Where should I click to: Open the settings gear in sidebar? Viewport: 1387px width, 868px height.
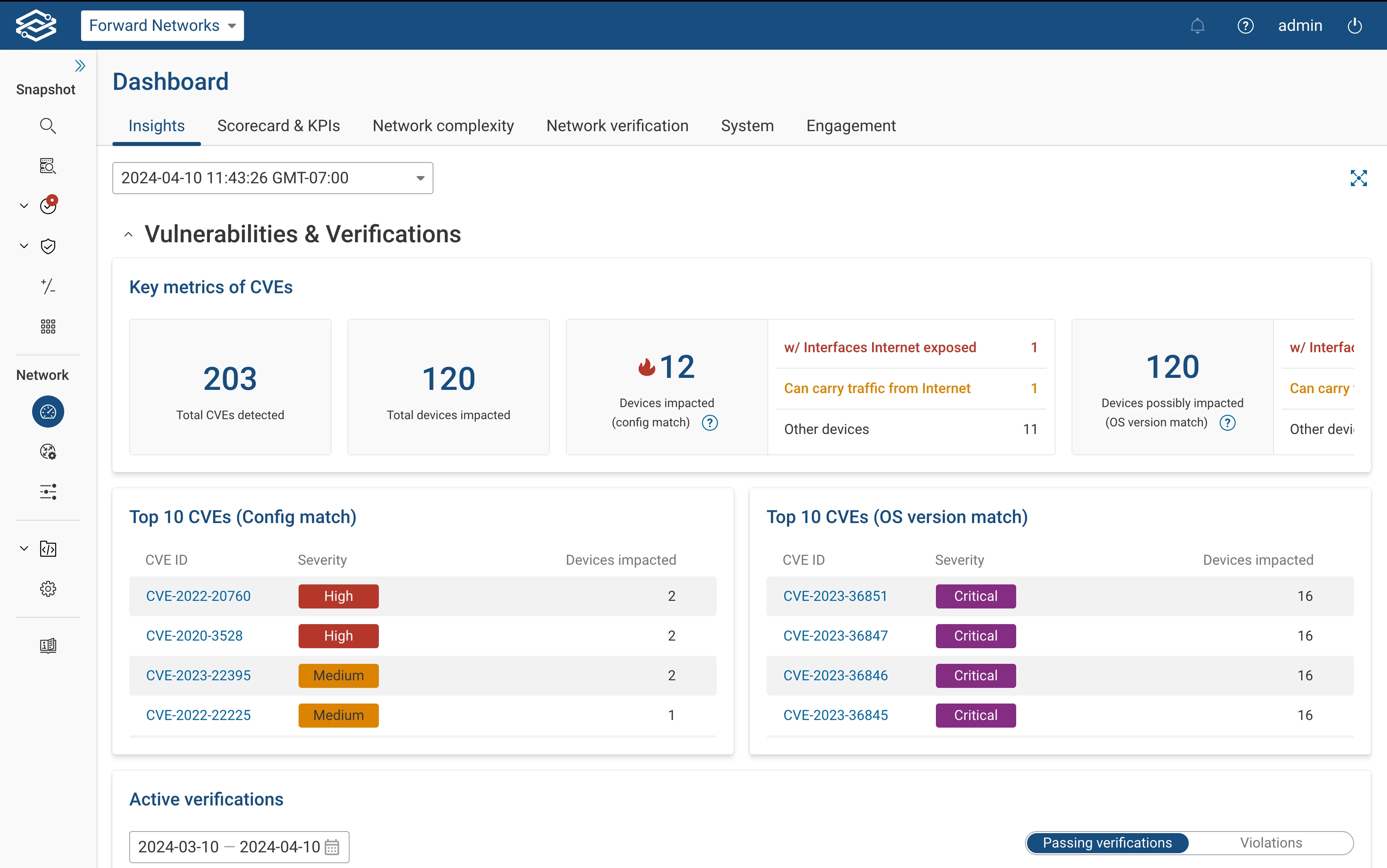coord(48,589)
